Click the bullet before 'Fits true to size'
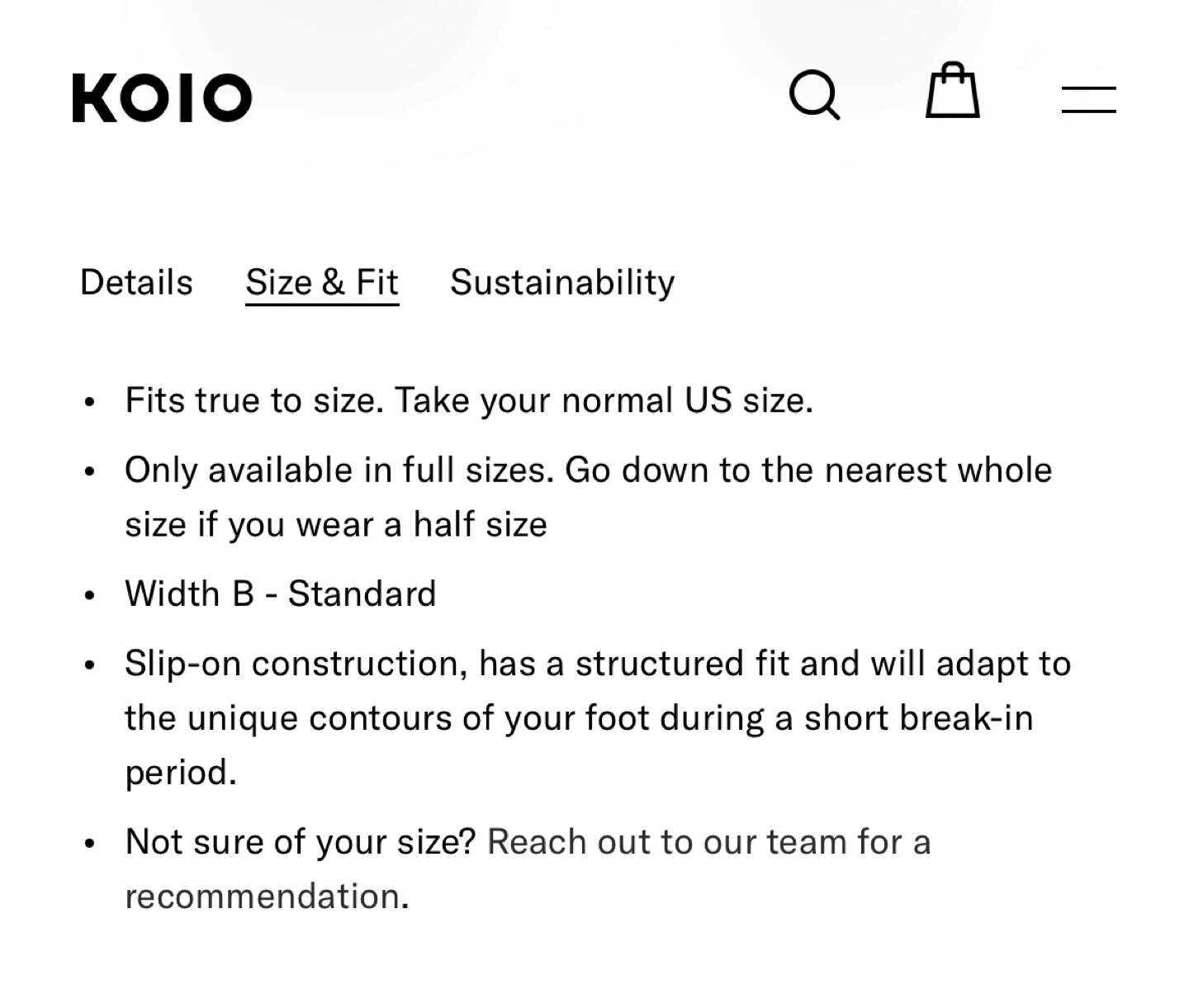Viewport: 1189px width, 1008px height. (x=90, y=403)
